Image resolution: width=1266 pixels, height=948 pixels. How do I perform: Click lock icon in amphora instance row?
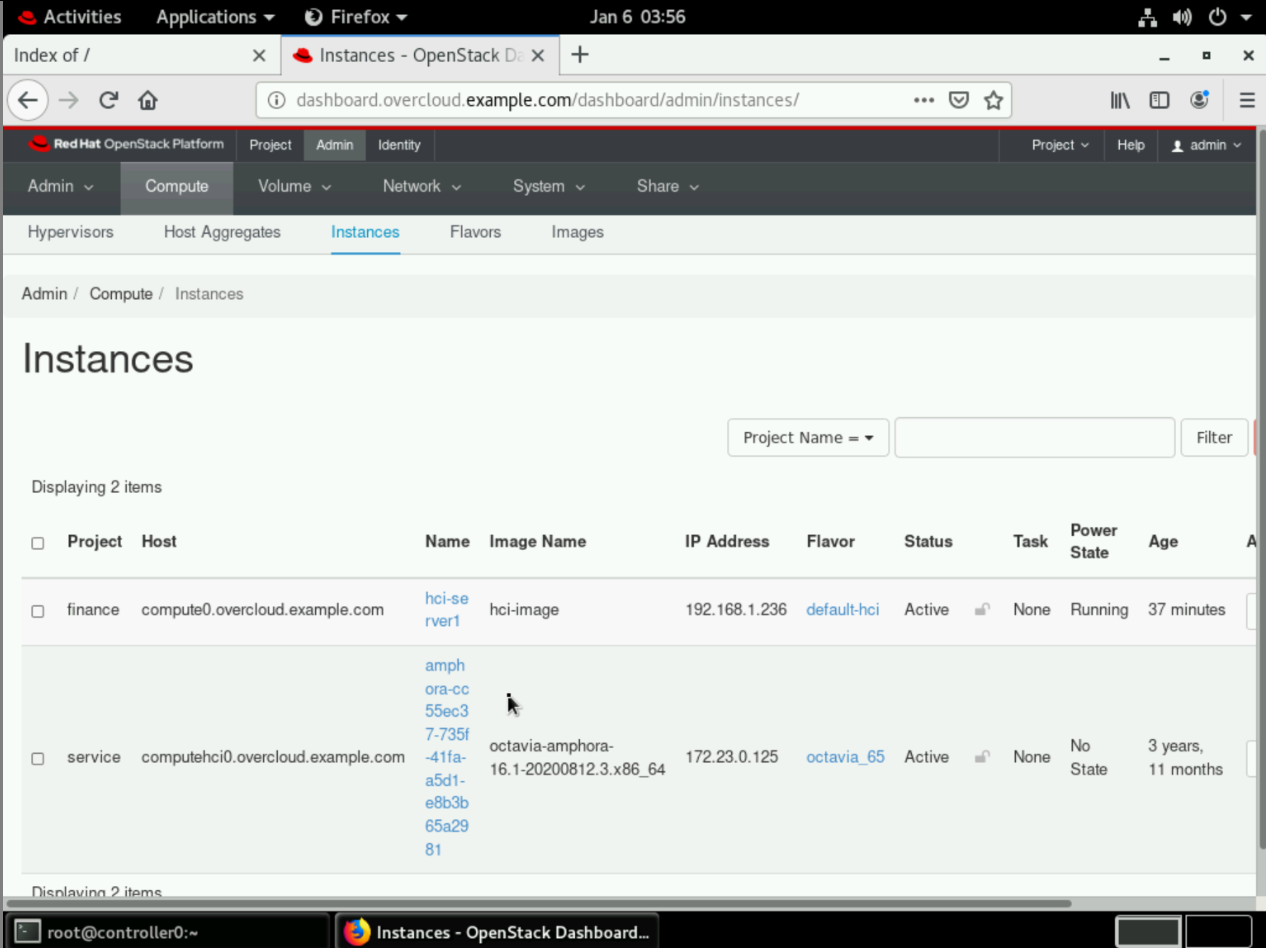point(982,757)
